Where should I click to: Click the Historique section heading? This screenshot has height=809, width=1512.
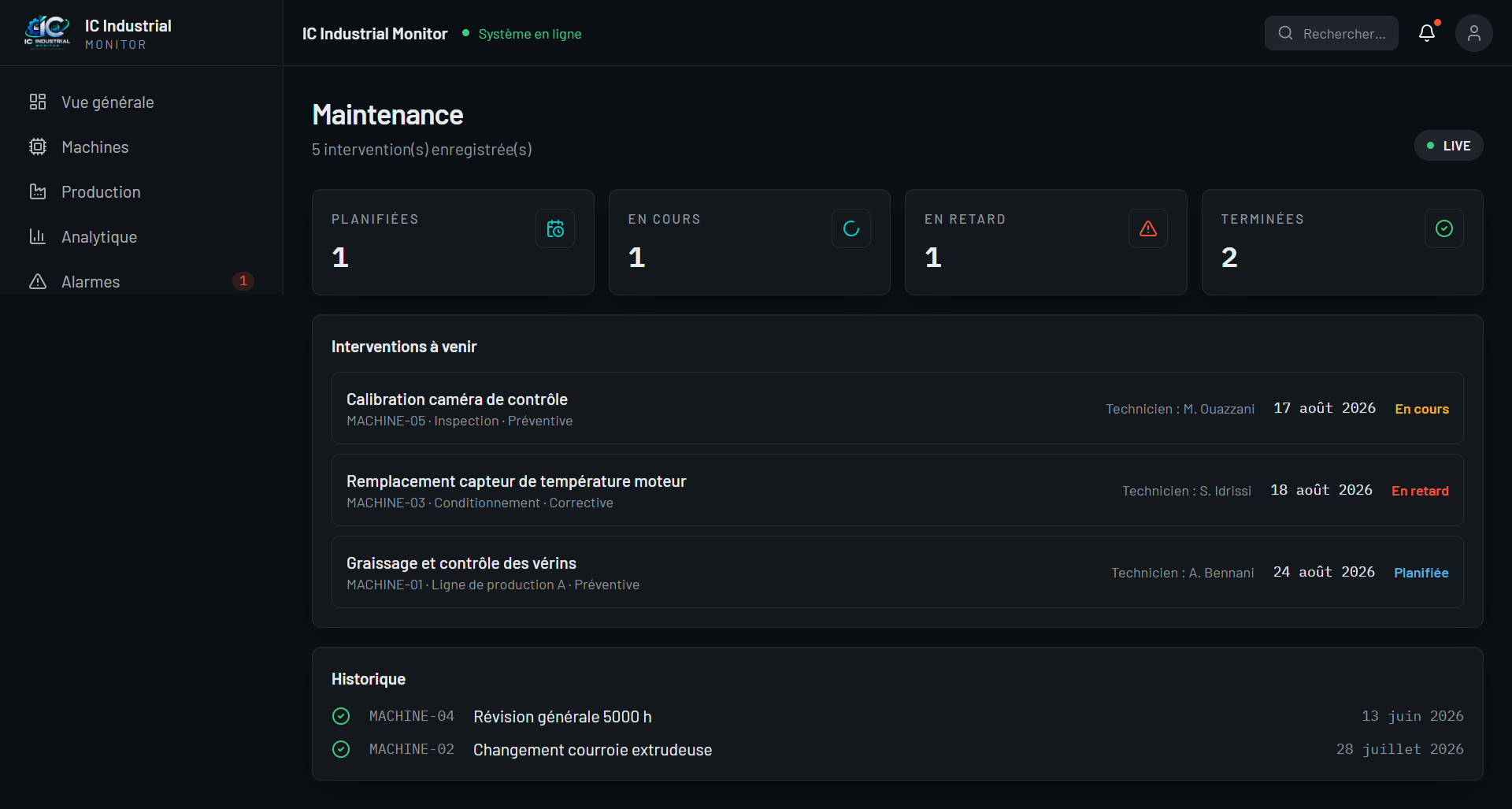[369, 679]
